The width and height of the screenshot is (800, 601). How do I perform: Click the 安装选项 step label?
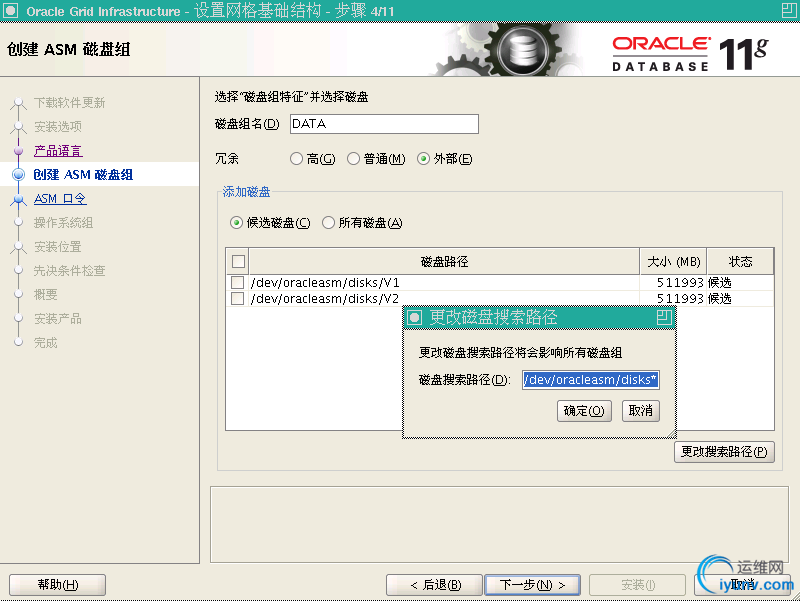(x=58, y=127)
